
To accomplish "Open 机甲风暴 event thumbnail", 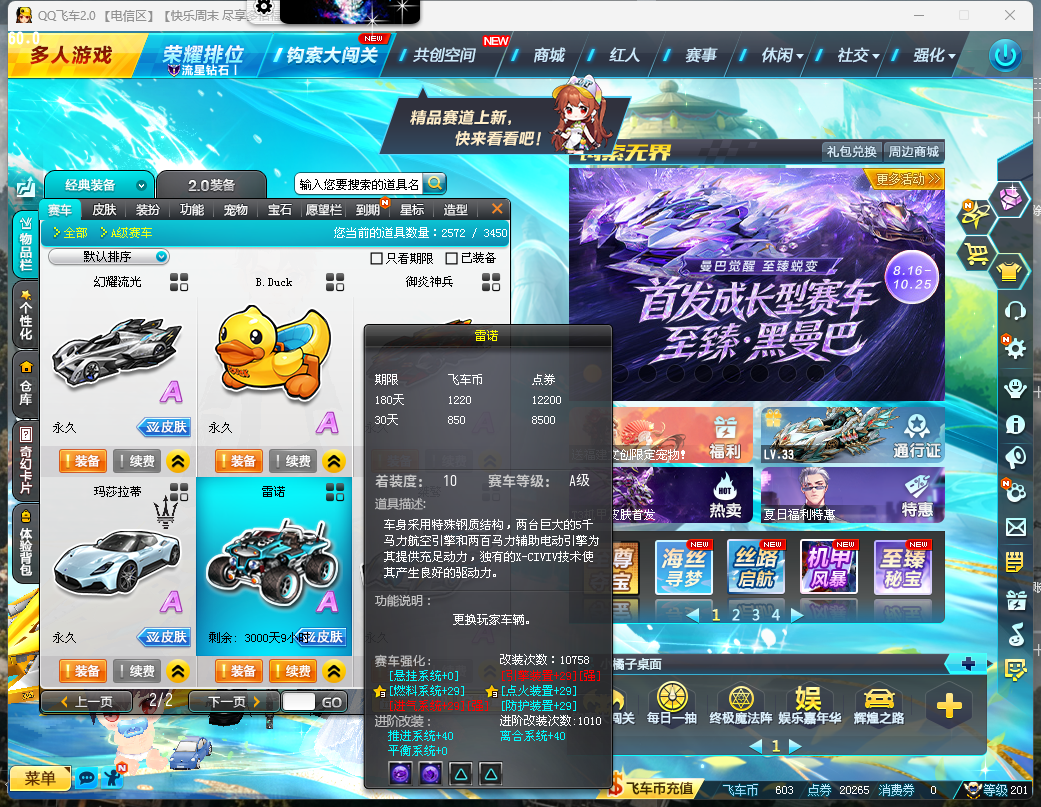I will 829,567.
